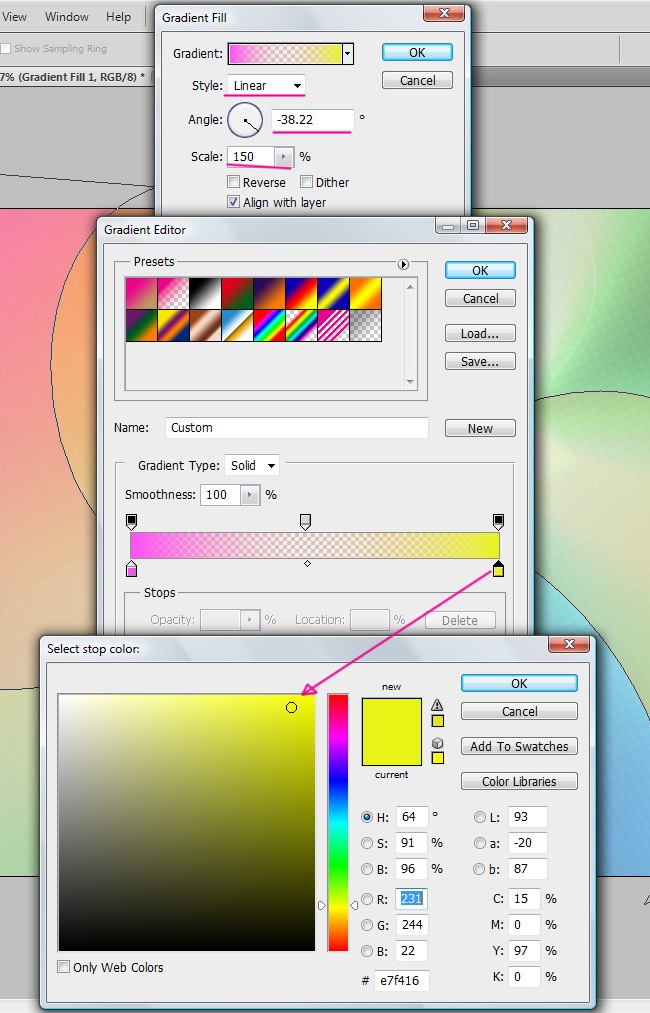
Task: Click Add To Swatches button
Action: click(x=519, y=747)
